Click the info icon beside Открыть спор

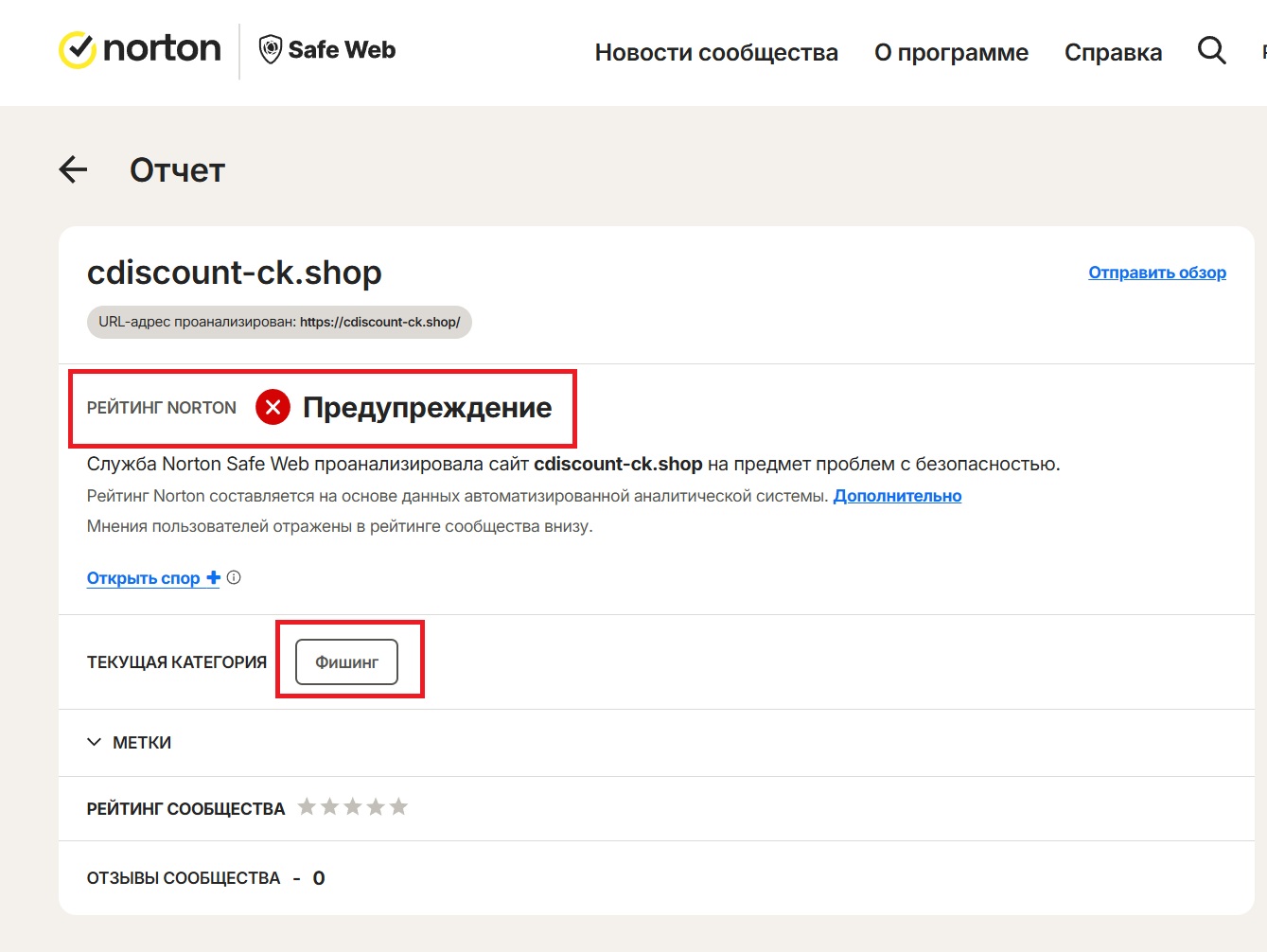pos(234,577)
